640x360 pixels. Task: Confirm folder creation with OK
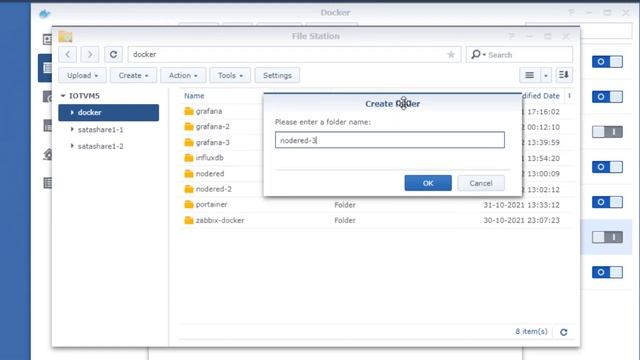(x=428, y=183)
